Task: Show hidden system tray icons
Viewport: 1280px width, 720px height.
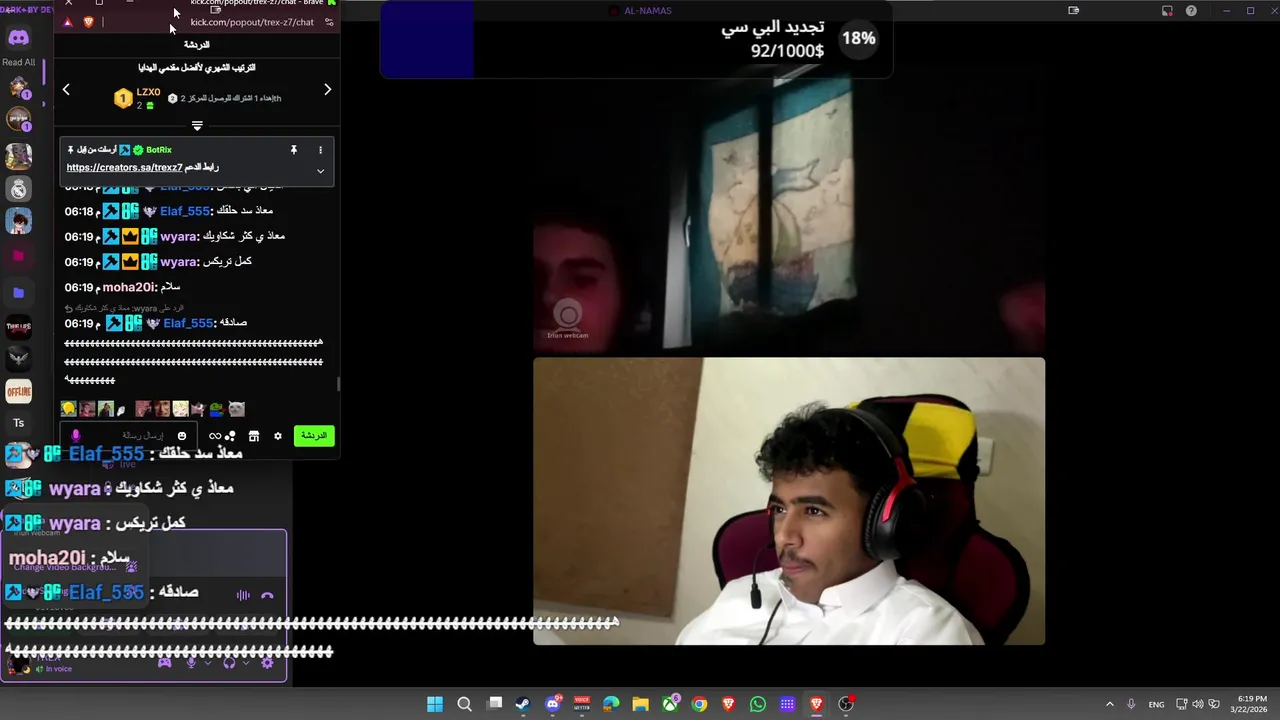Action: coord(1109,704)
